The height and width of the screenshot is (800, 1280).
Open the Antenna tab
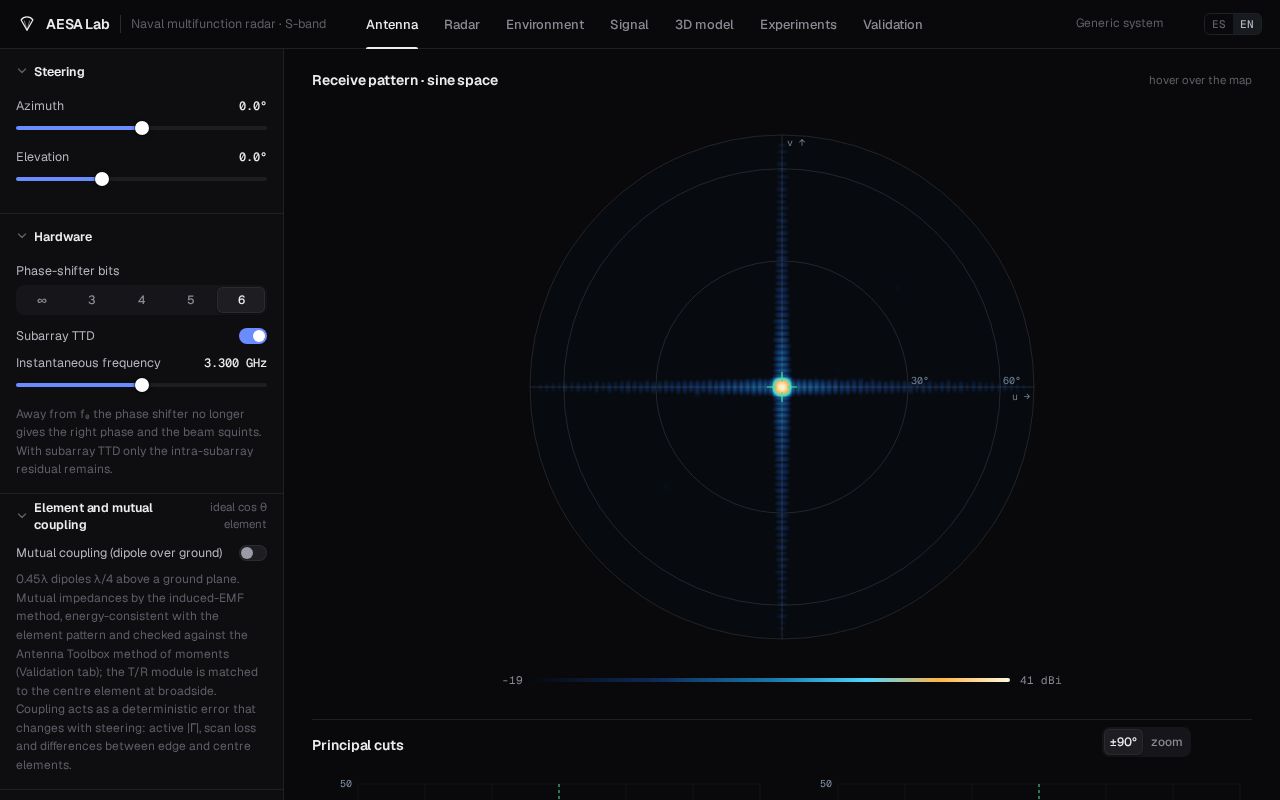[392, 24]
